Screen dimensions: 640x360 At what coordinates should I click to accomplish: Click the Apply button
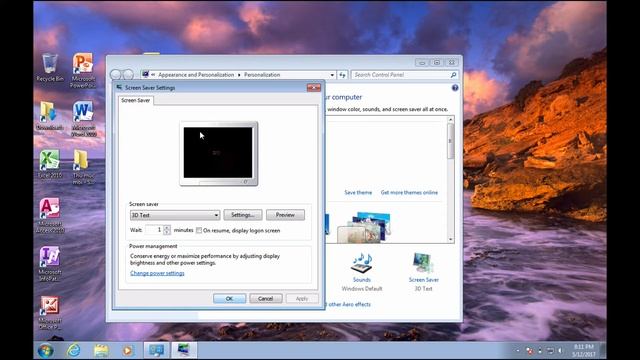point(302,299)
